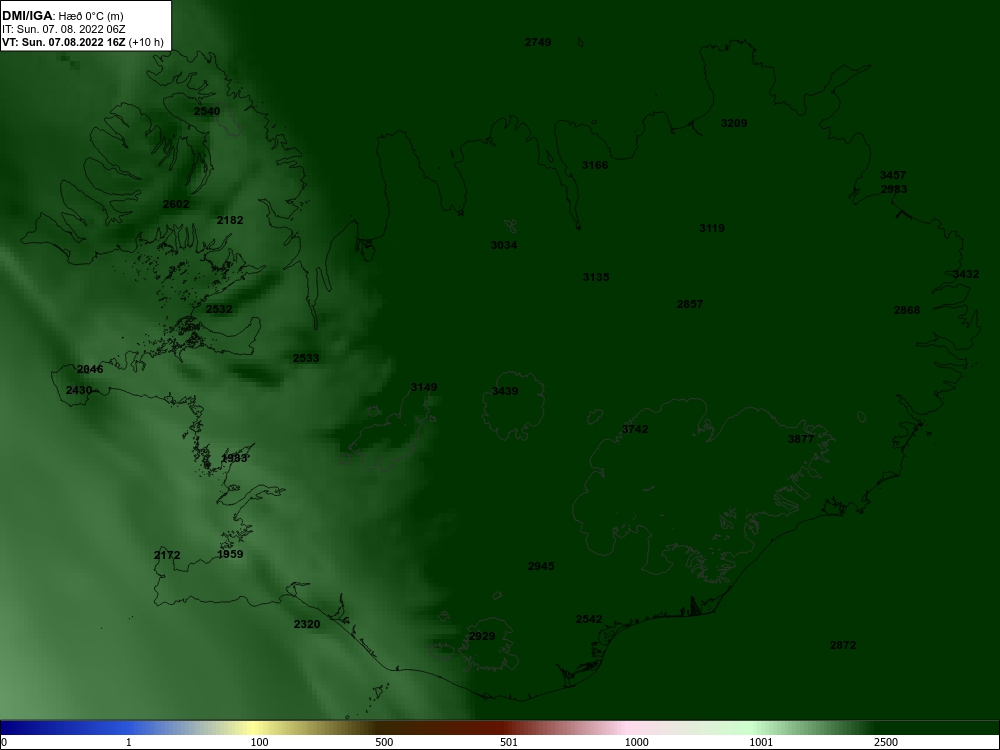
Task: Select the 1000 legend scale label
Action: 636,742
